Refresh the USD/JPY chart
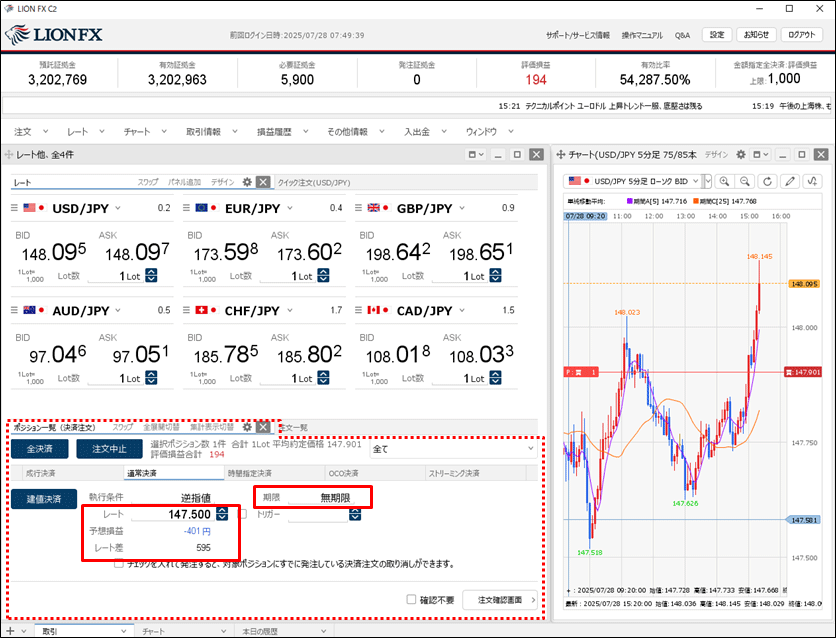The height and width of the screenshot is (638, 836). click(x=768, y=181)
